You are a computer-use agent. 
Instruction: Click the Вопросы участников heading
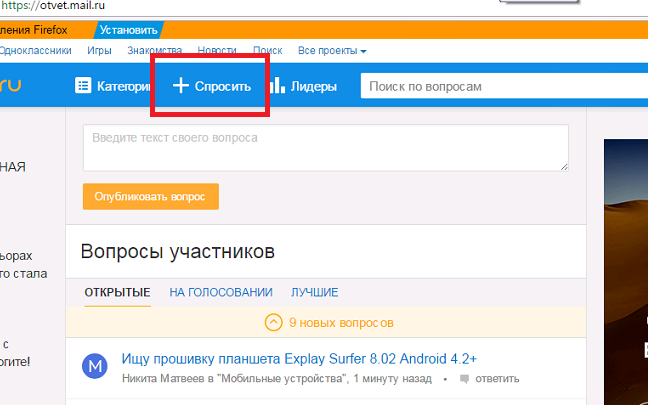tap(178, 251)
